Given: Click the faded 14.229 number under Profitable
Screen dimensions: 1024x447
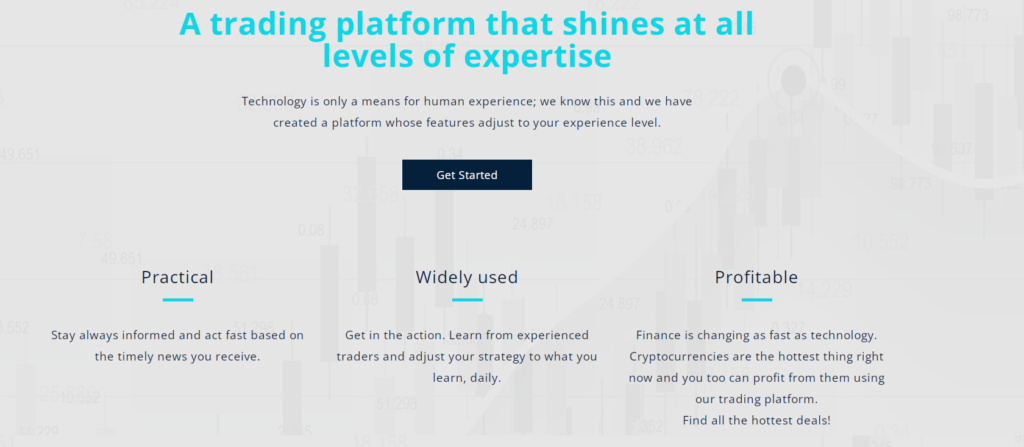Looking at the screenshot, I should pos(824,290).
